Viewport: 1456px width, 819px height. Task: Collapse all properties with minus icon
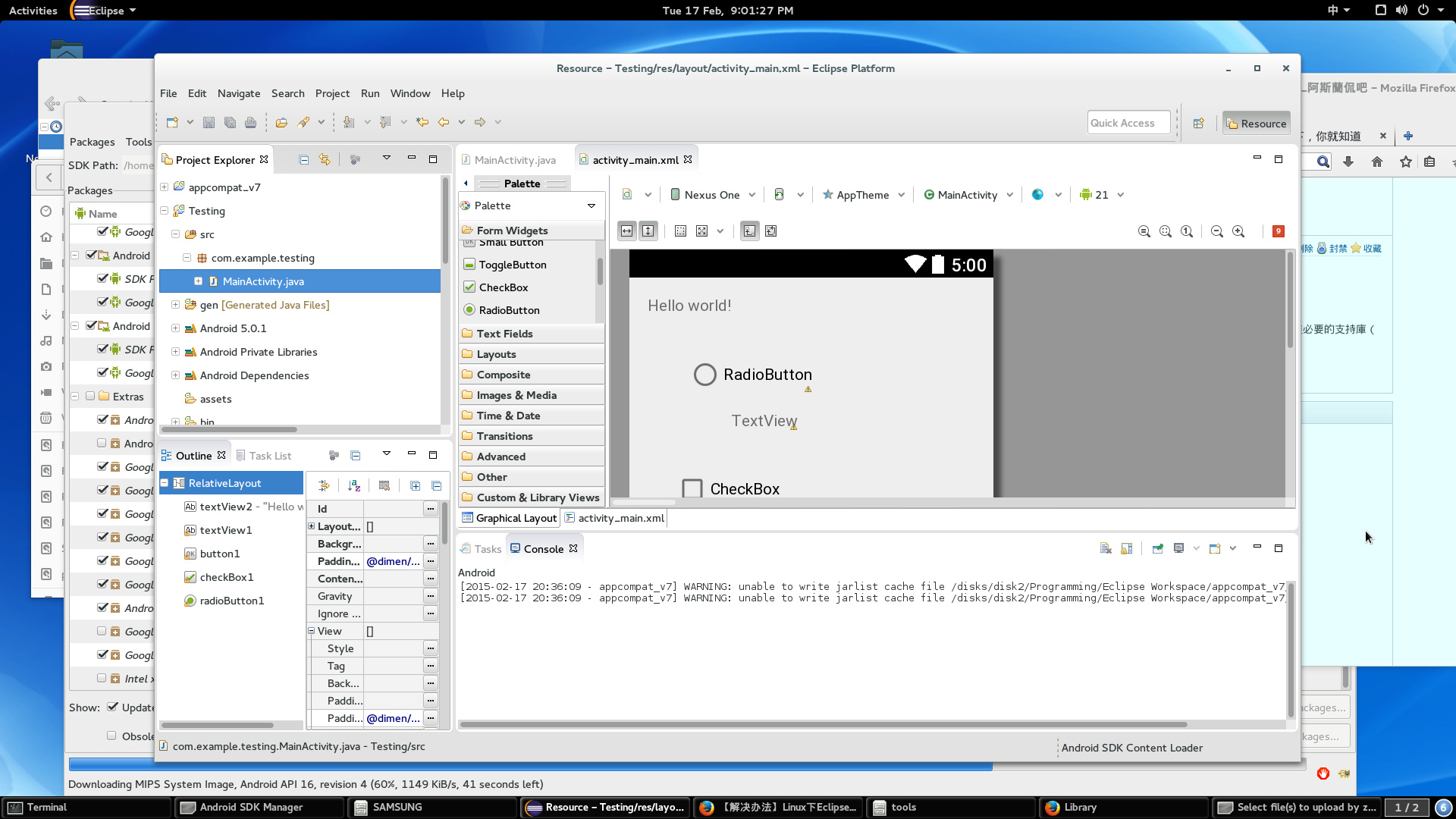[436, 485]
